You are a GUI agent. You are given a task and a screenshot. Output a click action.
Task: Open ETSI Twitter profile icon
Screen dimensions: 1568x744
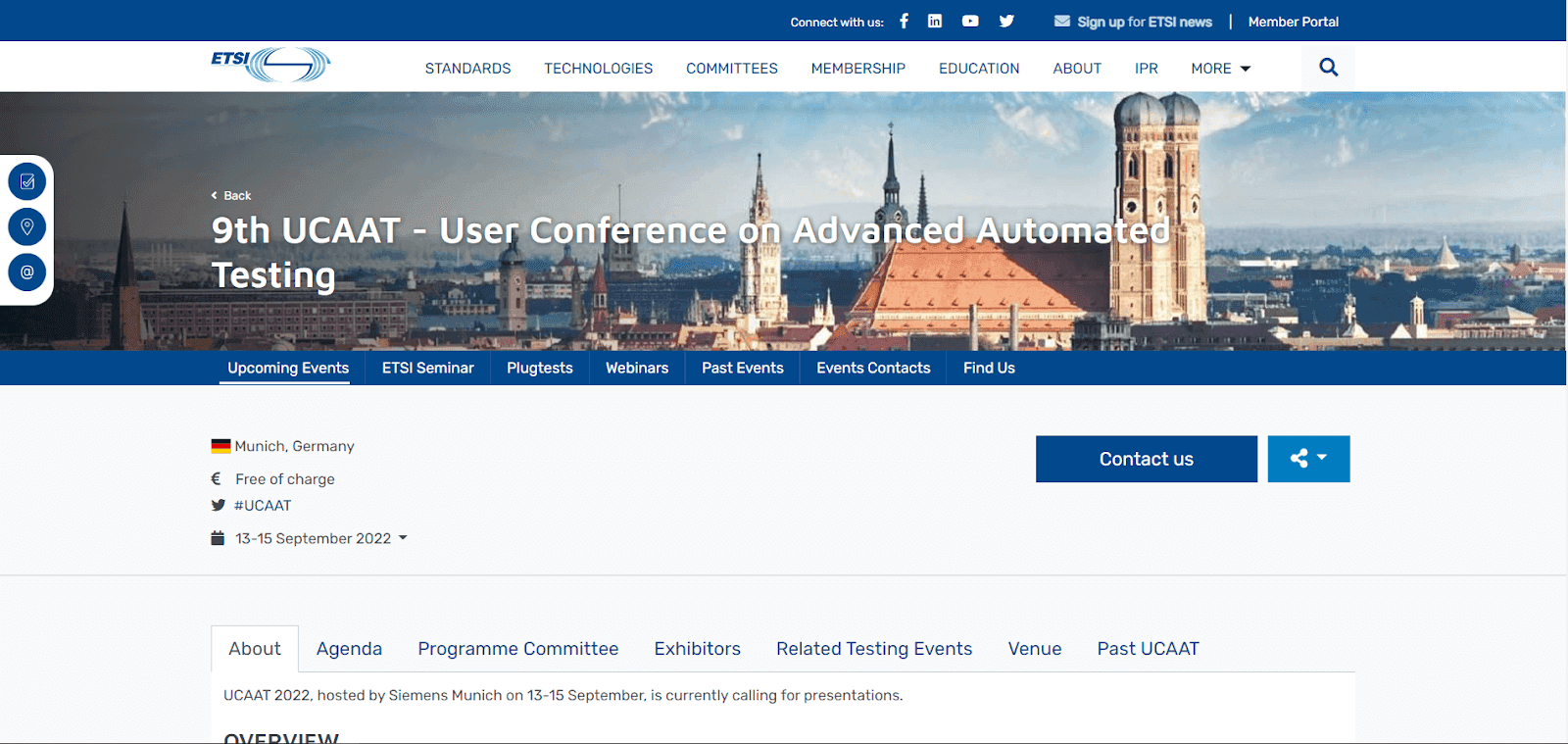pyautogui.click(x=1006, y=21)
